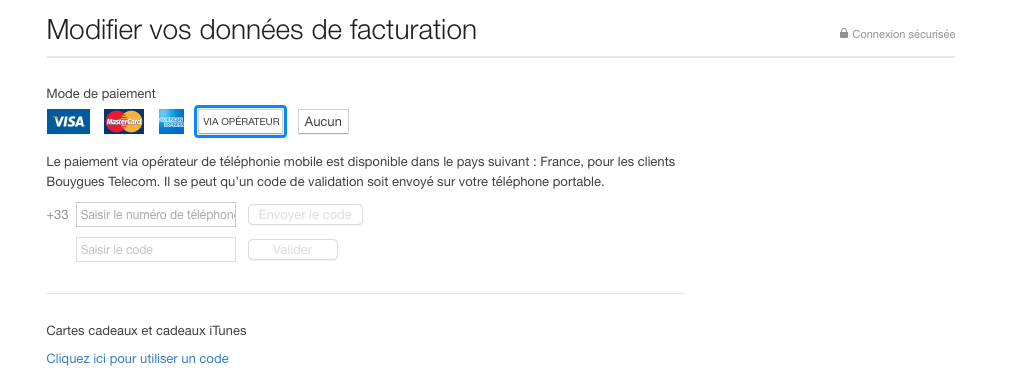The width and height of the screenshot is (1014, 389).
Task: Click the +33 country code prefix
Action: tap(58, 215)
